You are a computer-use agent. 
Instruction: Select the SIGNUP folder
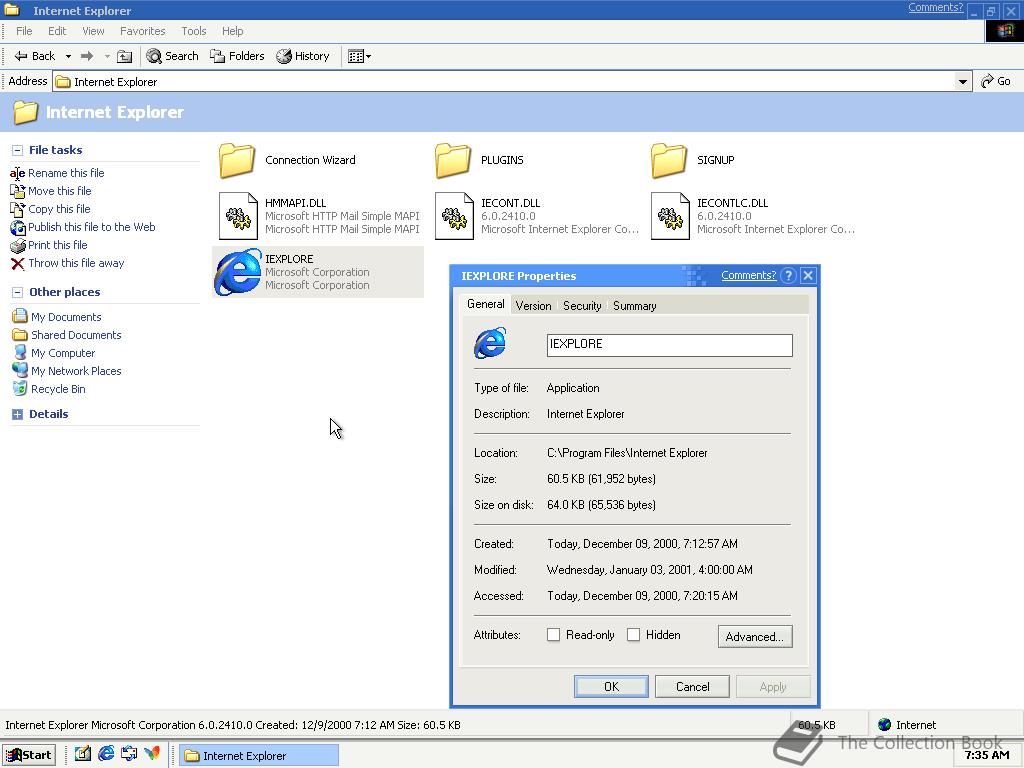(x=693, y=160)
